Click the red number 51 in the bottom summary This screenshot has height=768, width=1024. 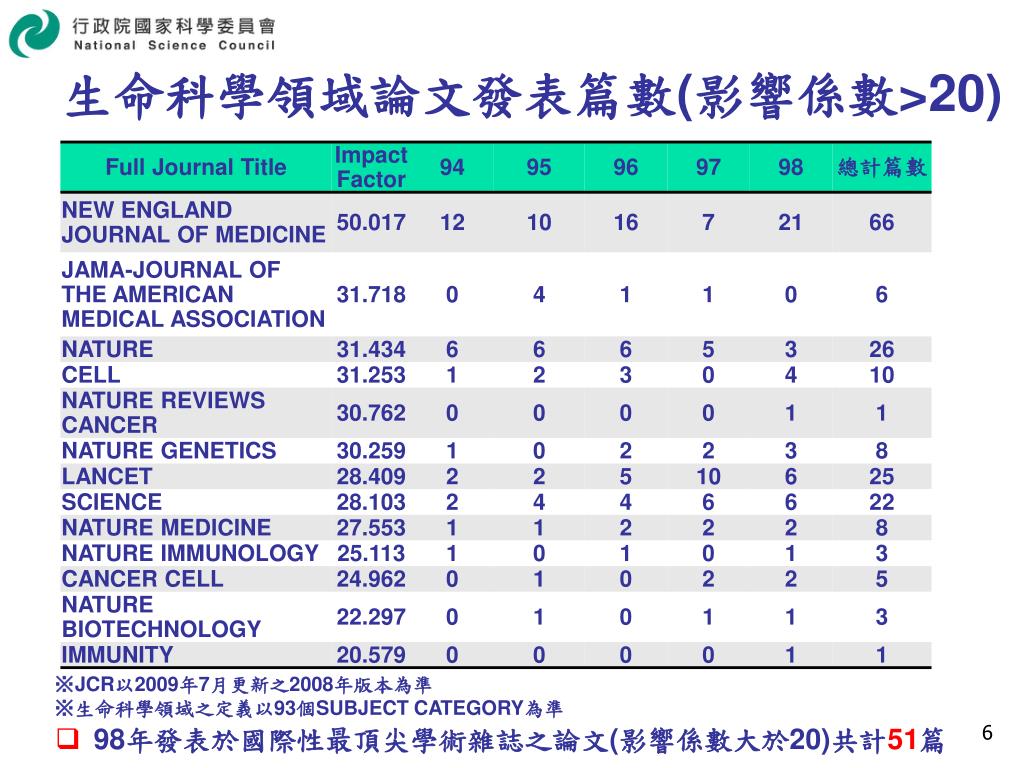[x=902, y=739]
